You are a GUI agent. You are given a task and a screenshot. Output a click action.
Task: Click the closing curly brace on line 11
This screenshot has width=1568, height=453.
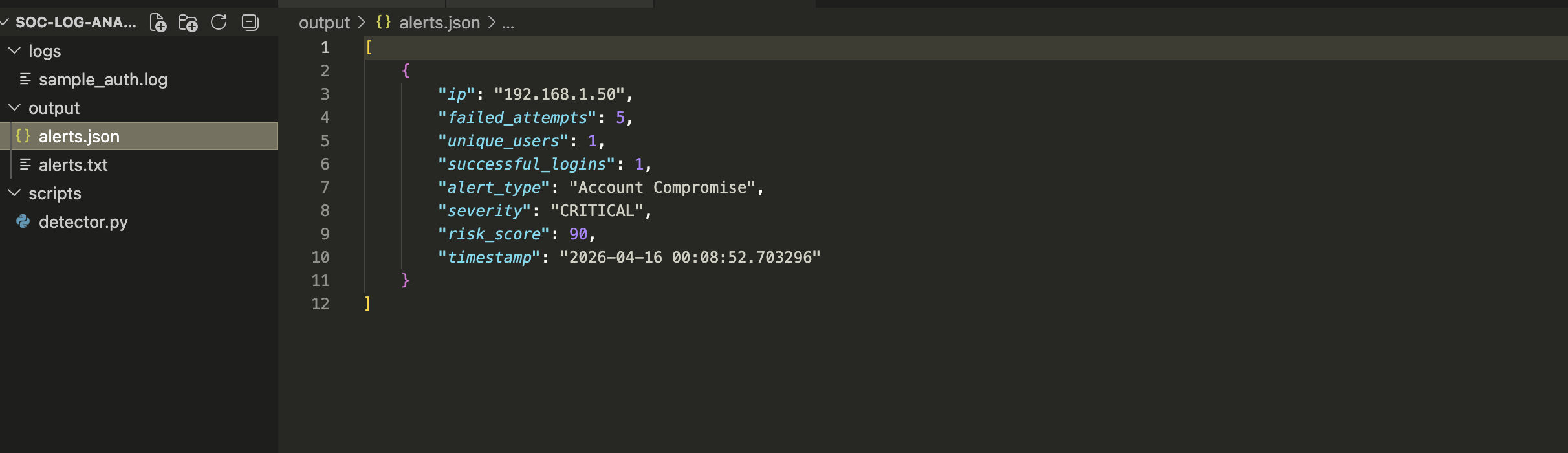pos(406,280)
